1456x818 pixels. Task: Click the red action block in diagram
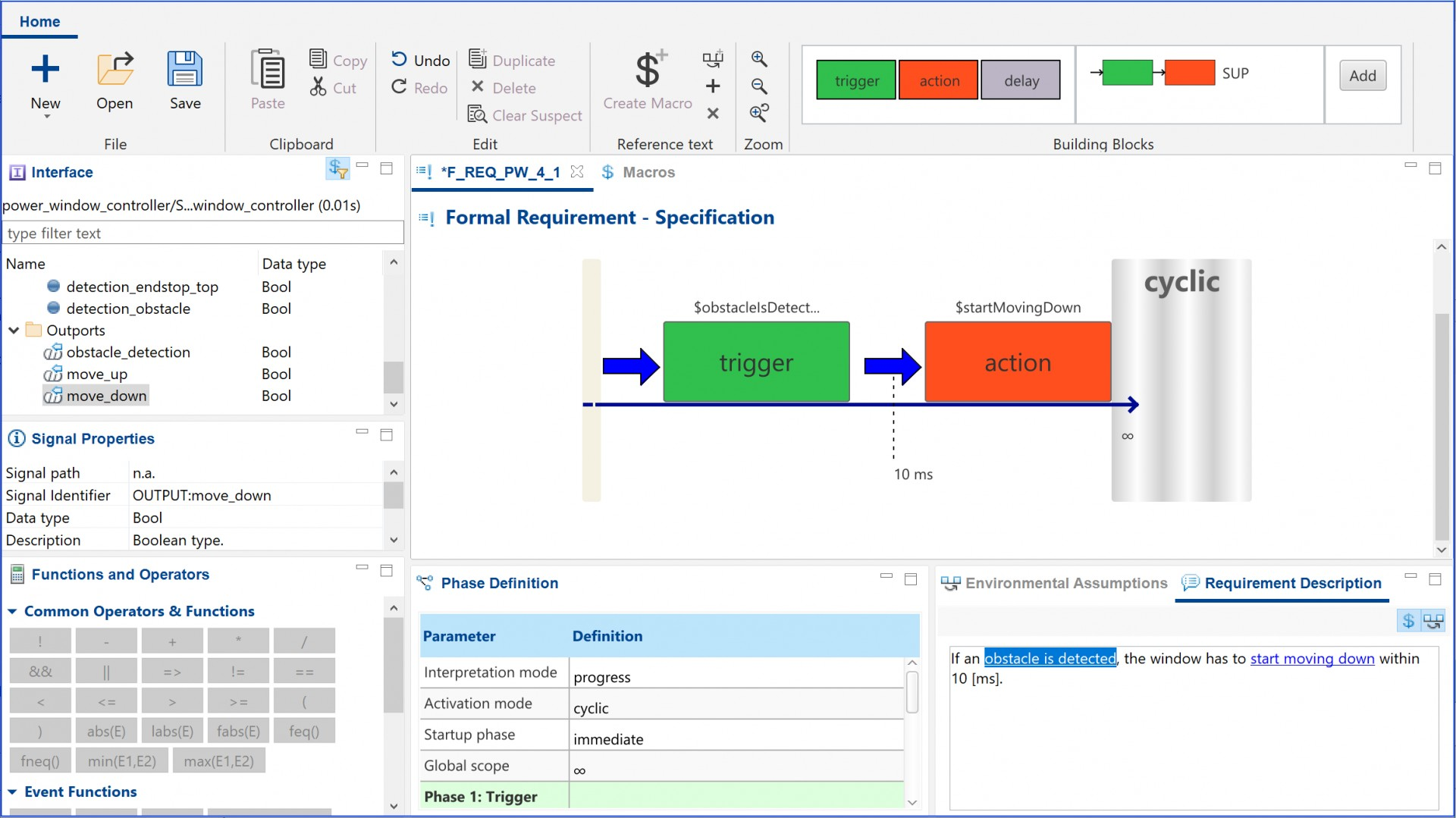pos(1018,362)
